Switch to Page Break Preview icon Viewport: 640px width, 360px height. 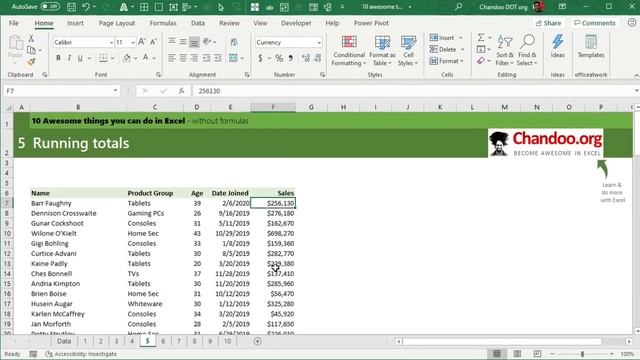tap(537, 354)
